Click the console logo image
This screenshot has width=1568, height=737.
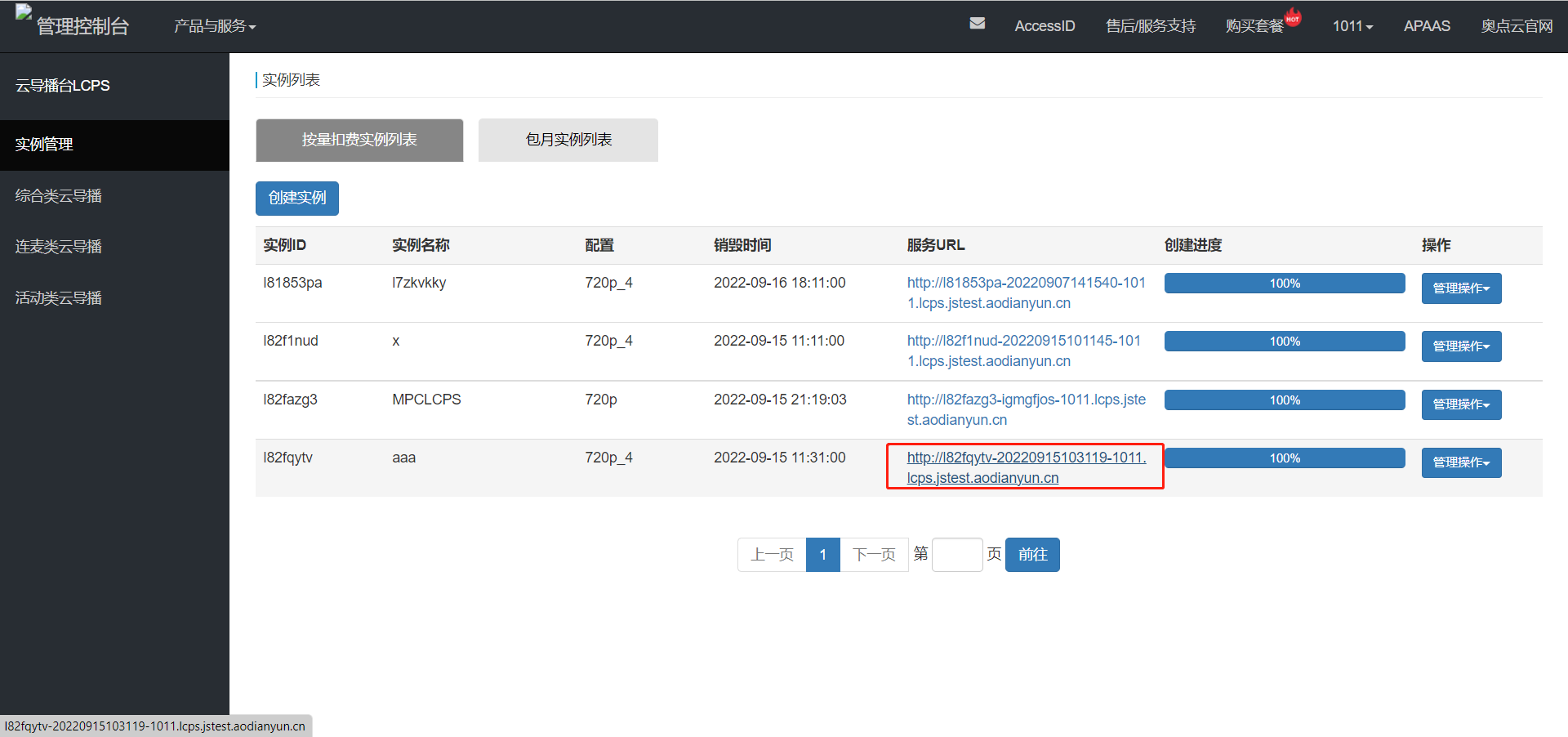click(x=24, y=13)
